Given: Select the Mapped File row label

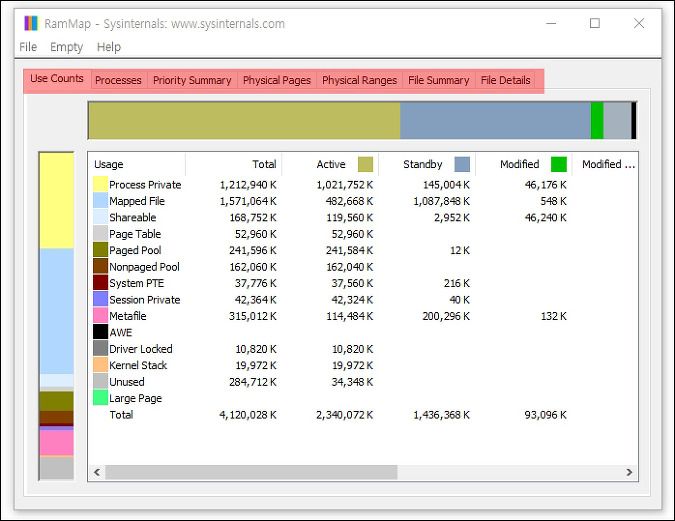Looking at the screenshot, I should 137,201.
